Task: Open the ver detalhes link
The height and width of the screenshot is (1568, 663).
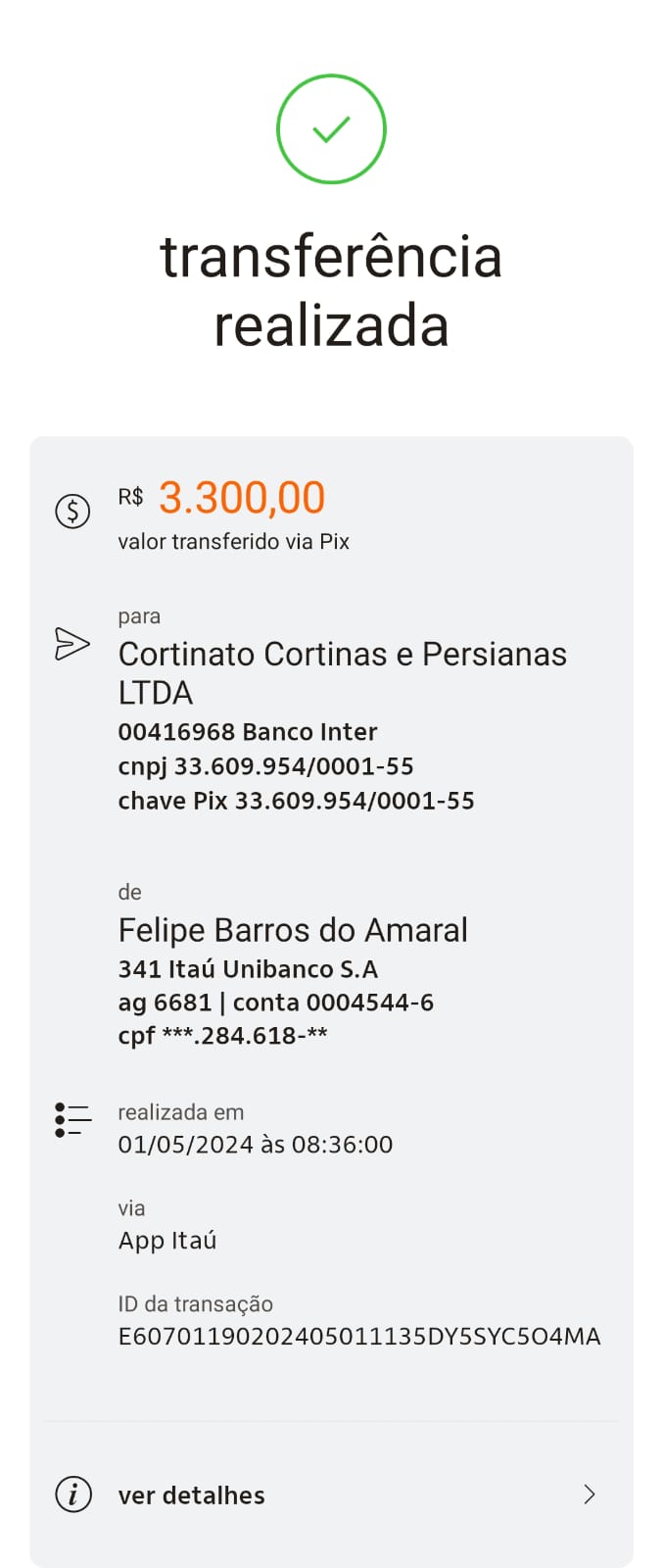Action: coord(192,1495)
